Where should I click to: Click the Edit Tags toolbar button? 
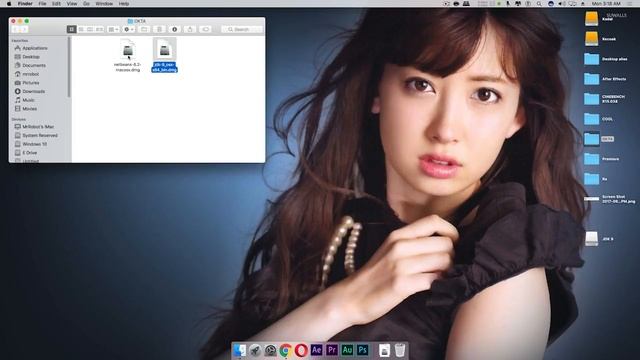click(x=205, y=29)
